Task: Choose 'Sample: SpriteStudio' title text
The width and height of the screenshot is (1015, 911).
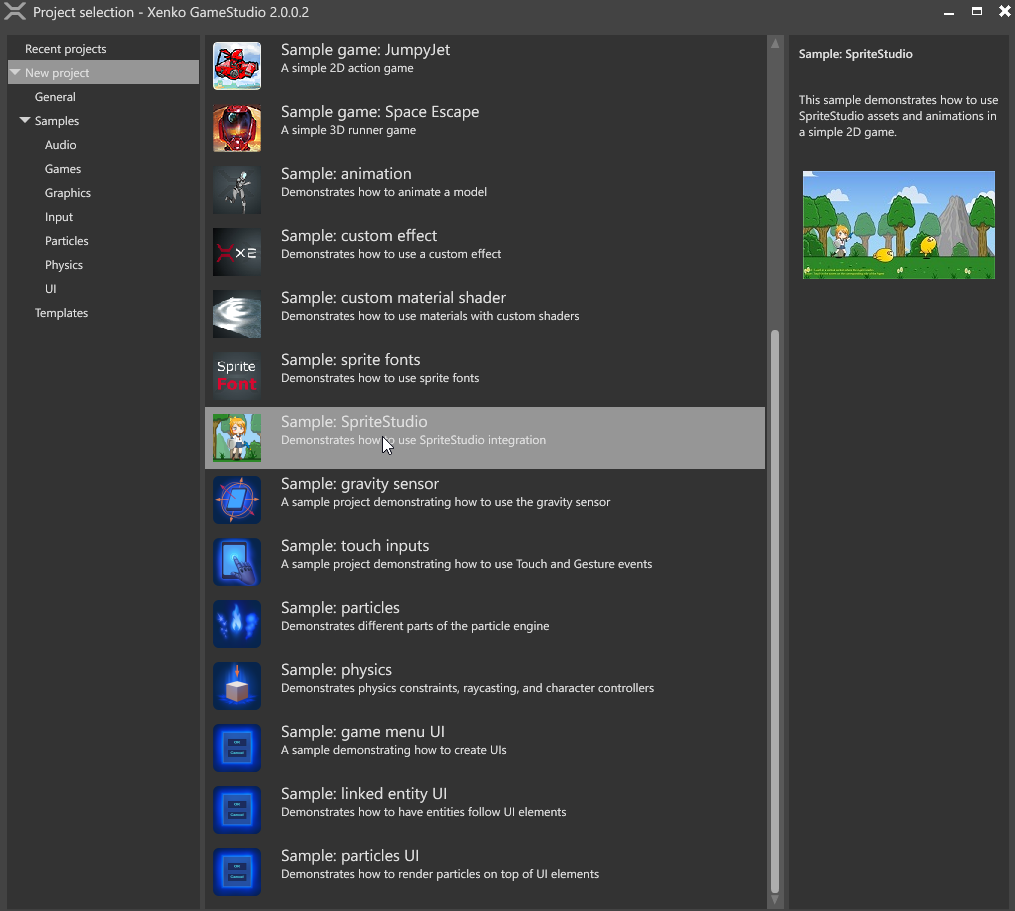Action: pos(354,422)
